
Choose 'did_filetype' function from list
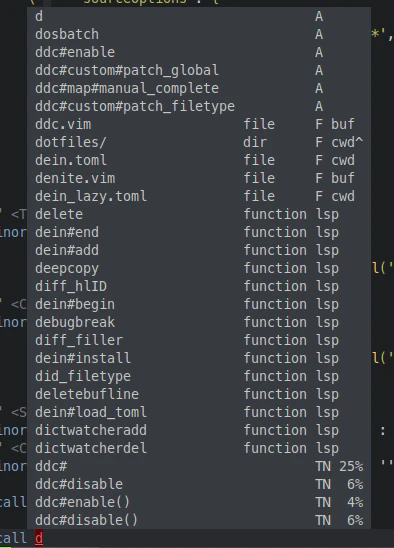[199, 376]
